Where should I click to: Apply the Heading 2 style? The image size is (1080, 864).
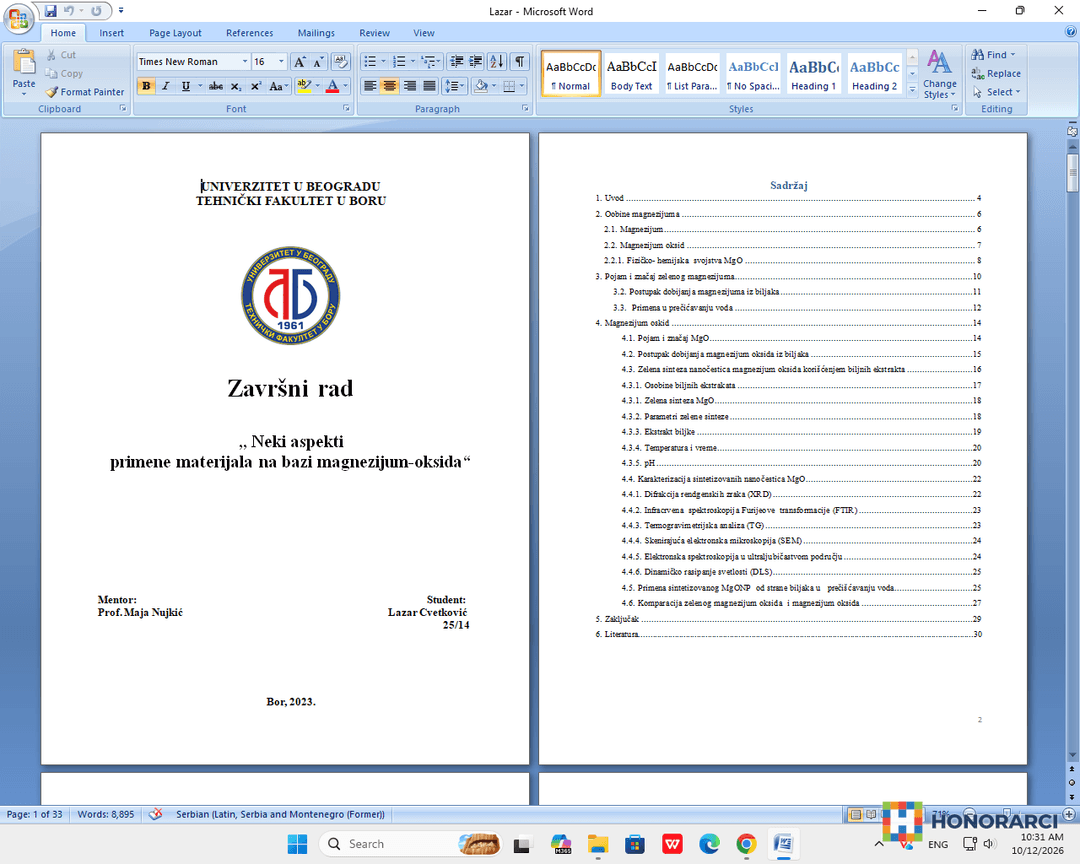pos(874,74)
